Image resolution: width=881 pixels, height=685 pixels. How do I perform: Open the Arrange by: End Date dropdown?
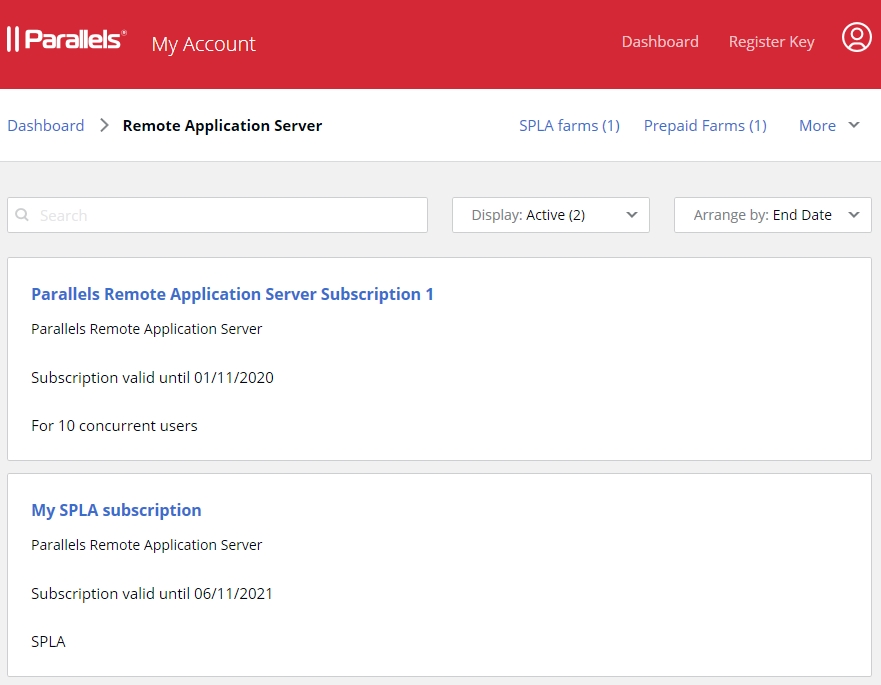coord(772,215)
